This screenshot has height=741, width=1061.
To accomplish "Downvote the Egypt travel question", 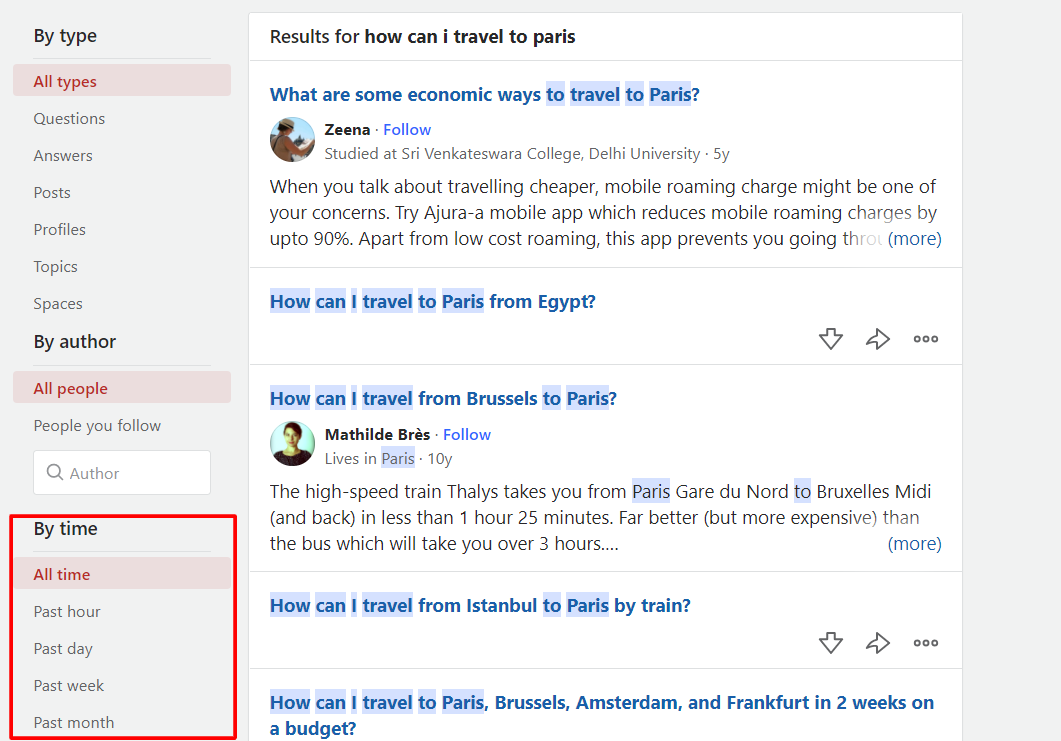I will [830, 339].
